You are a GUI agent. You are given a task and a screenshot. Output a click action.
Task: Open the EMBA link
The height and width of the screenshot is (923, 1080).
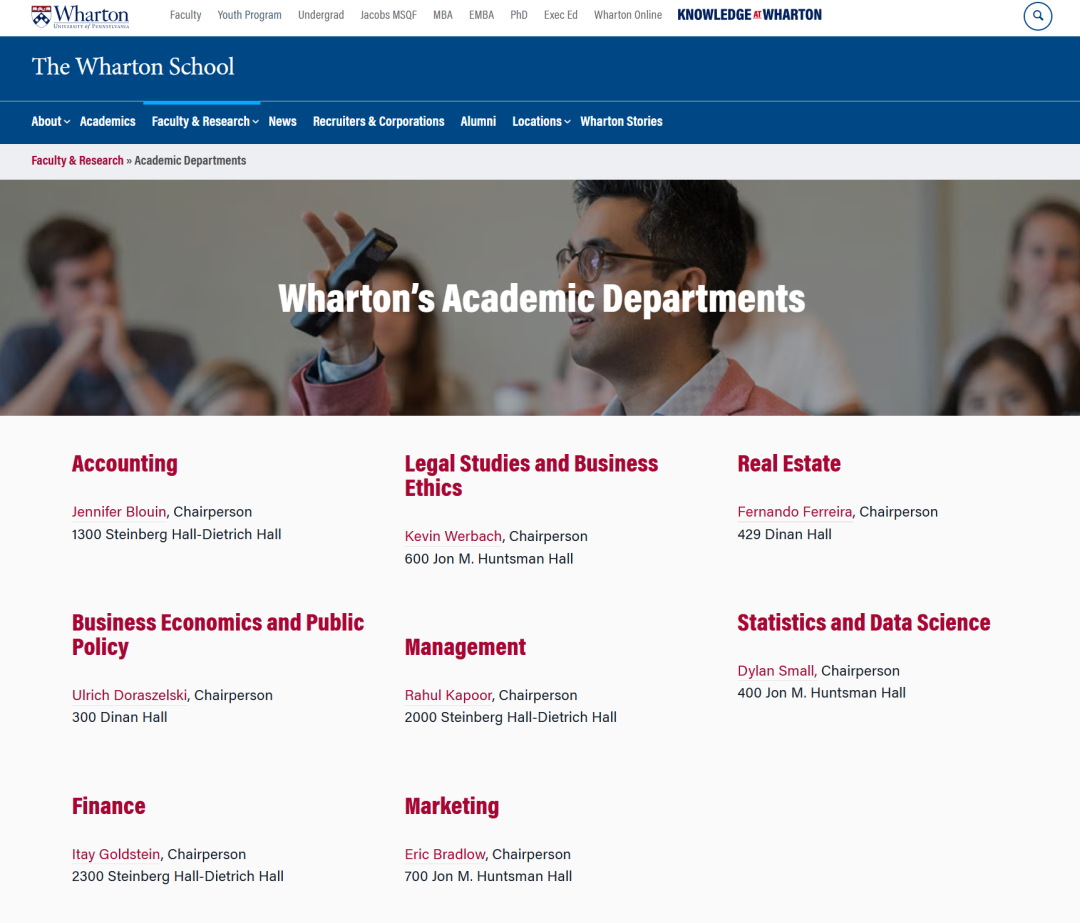(x=481, y=15)
